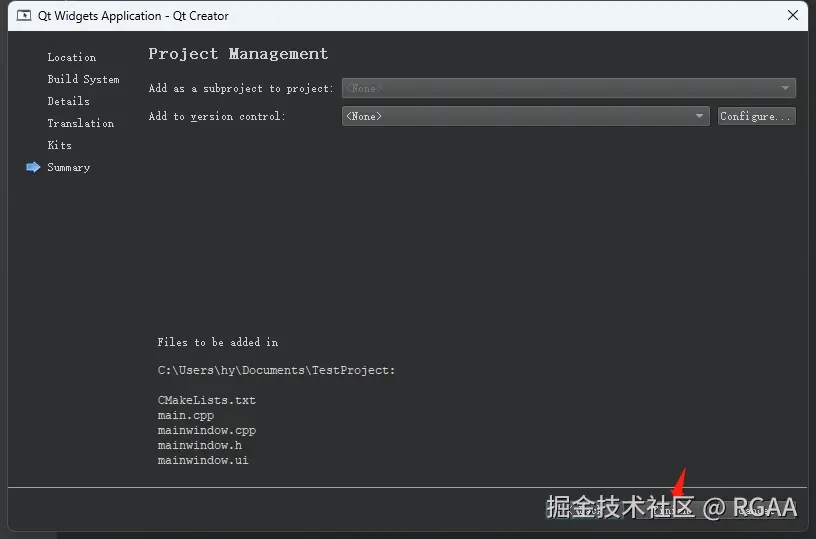
Task: Click mainwindow.ui in the files list
Action: coord(202,460)
